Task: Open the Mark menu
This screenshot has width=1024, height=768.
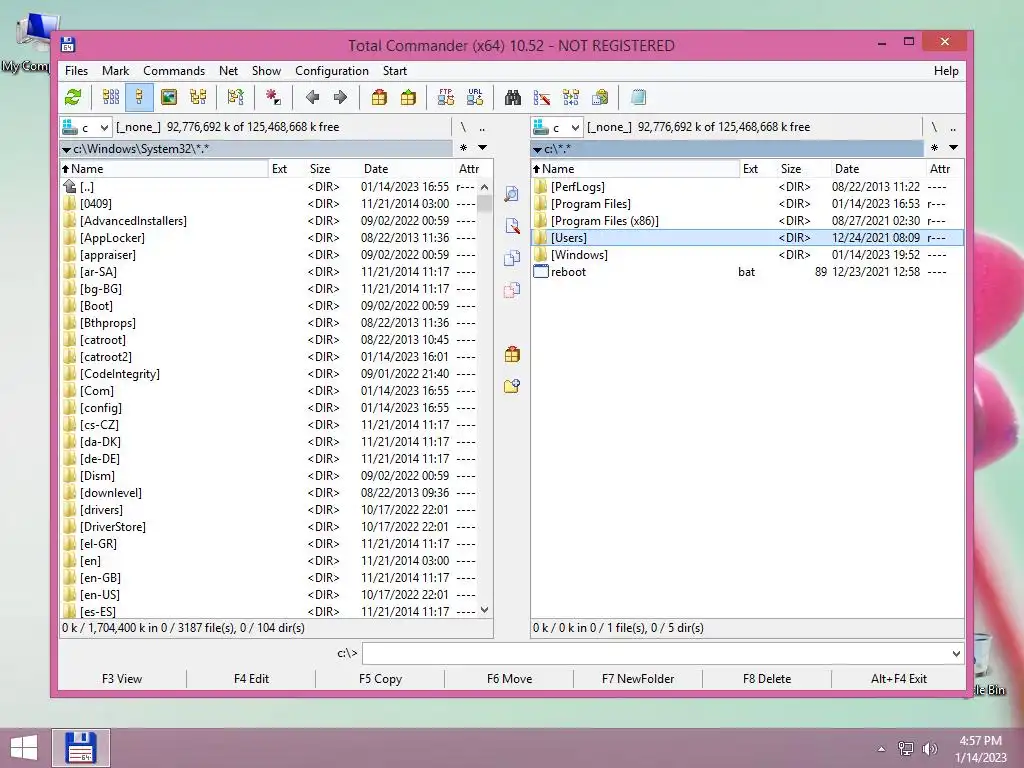Action: point(115,71)
